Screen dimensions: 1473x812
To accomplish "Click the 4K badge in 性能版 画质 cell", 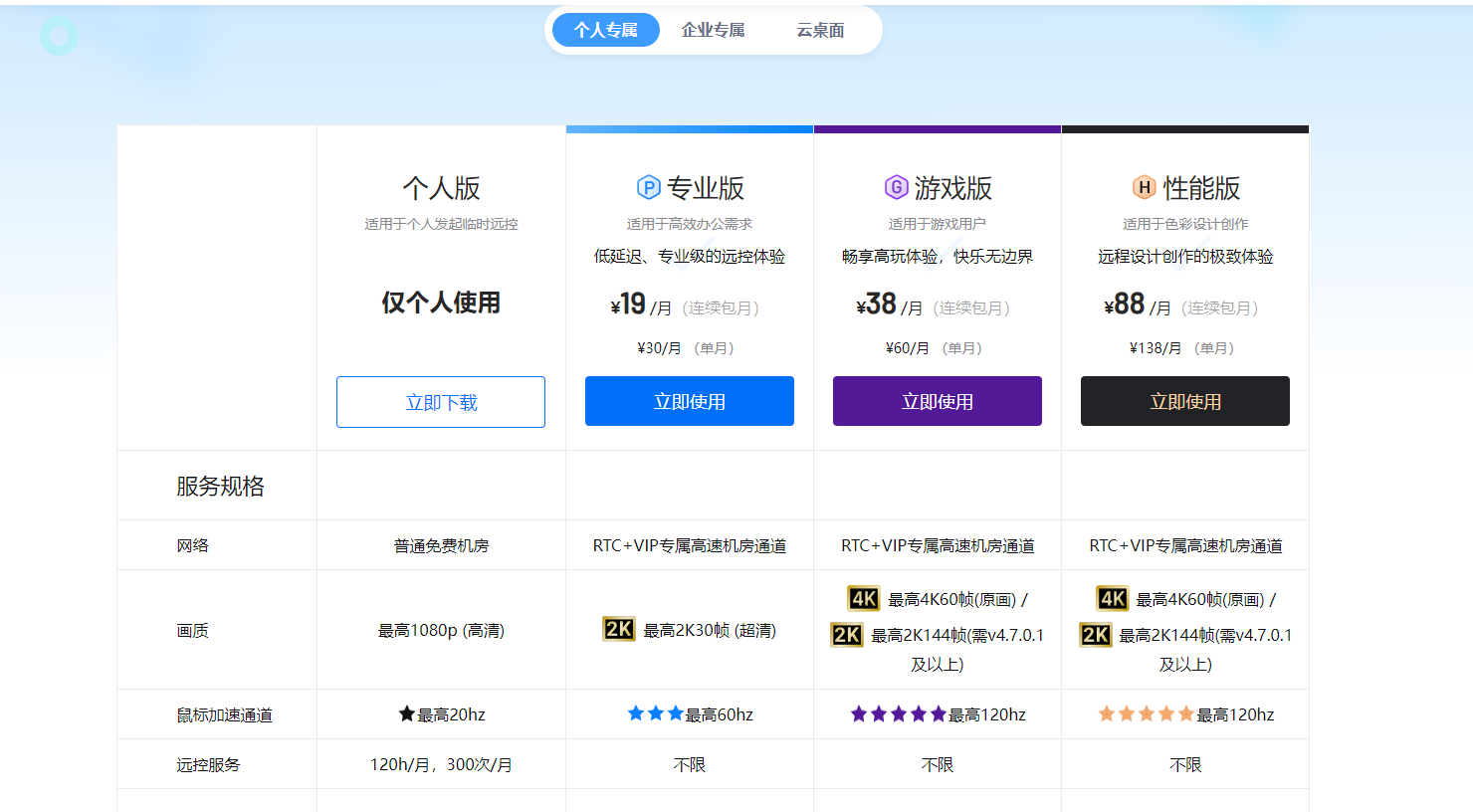I will coord(1112,598).
